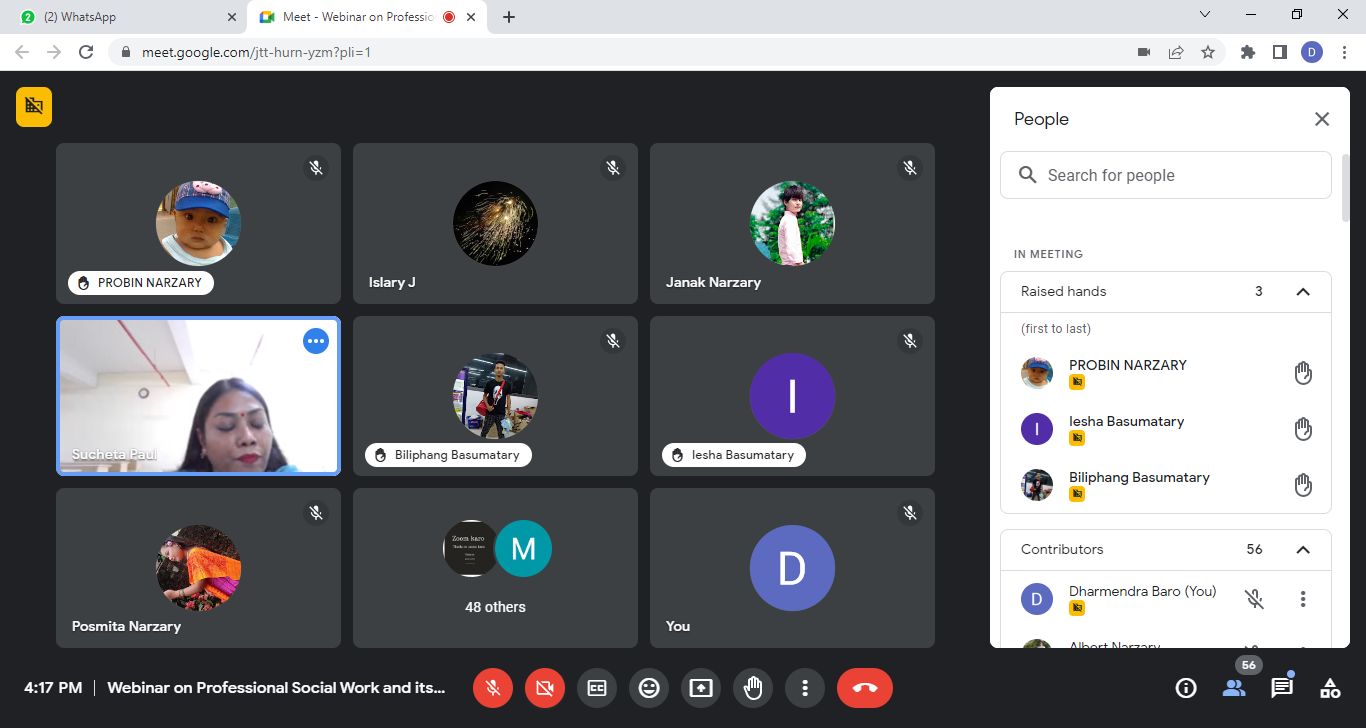Click the yellow presentation-off badge top left

(x=34, y=107)
